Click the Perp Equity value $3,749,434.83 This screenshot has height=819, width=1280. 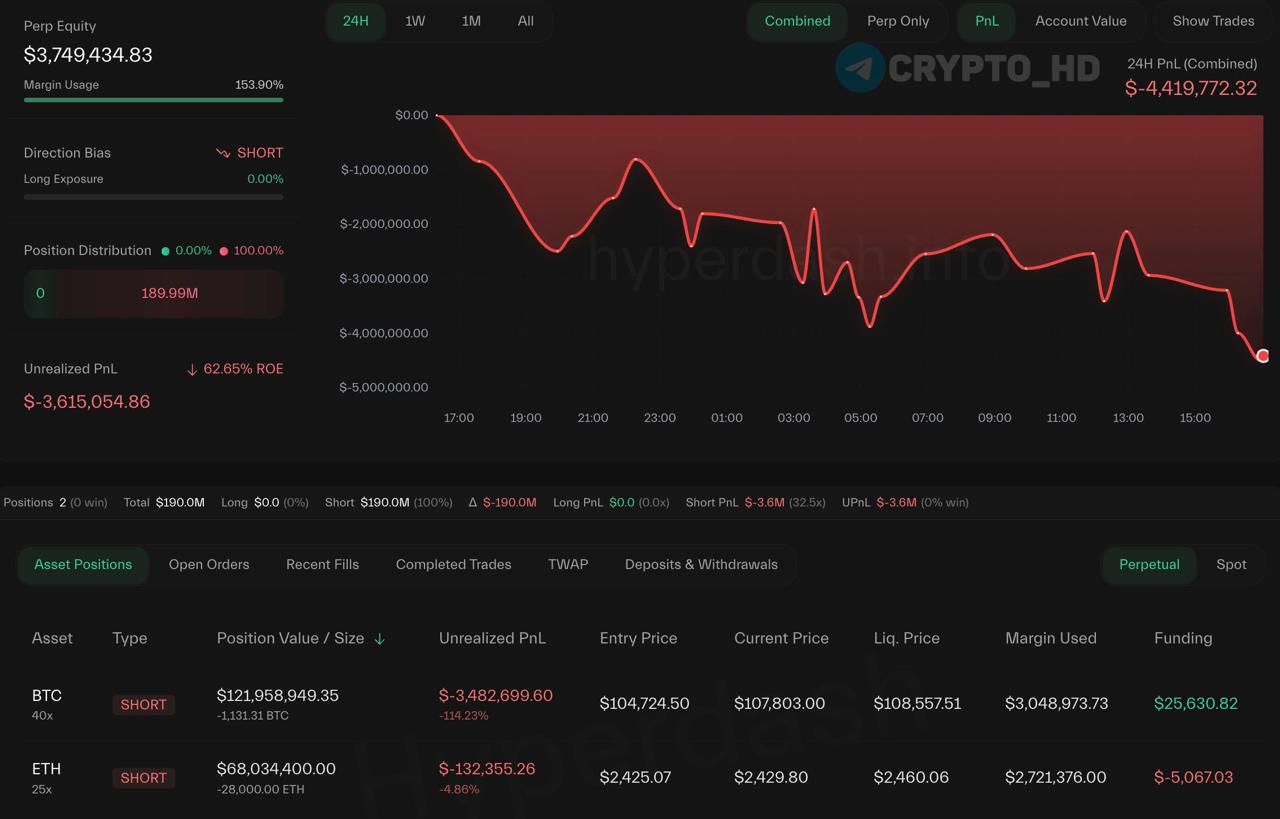[88, 55]
